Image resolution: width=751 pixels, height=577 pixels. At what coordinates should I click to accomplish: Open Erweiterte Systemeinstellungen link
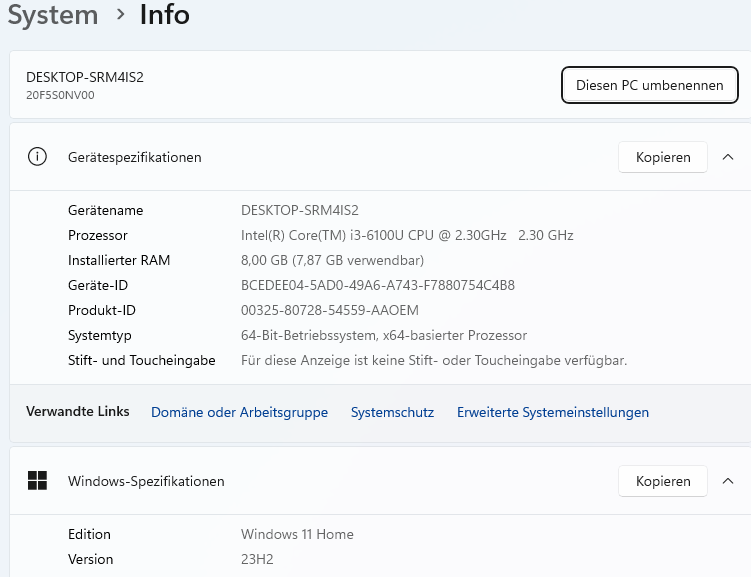tap(553, 412)
